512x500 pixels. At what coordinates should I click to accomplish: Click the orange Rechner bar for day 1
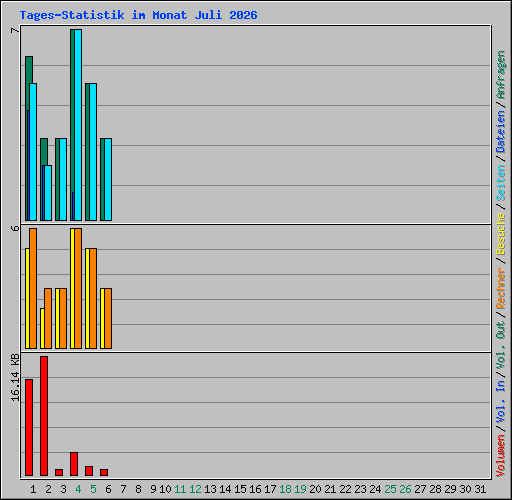pyautogui.click(x=33, y=288)
